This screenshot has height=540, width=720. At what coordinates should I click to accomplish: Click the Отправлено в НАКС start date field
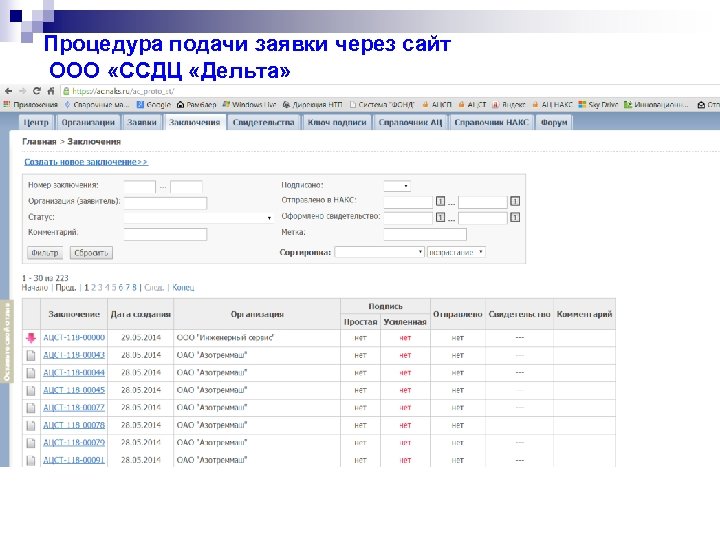pyautogui.click(x=408, y=202)
